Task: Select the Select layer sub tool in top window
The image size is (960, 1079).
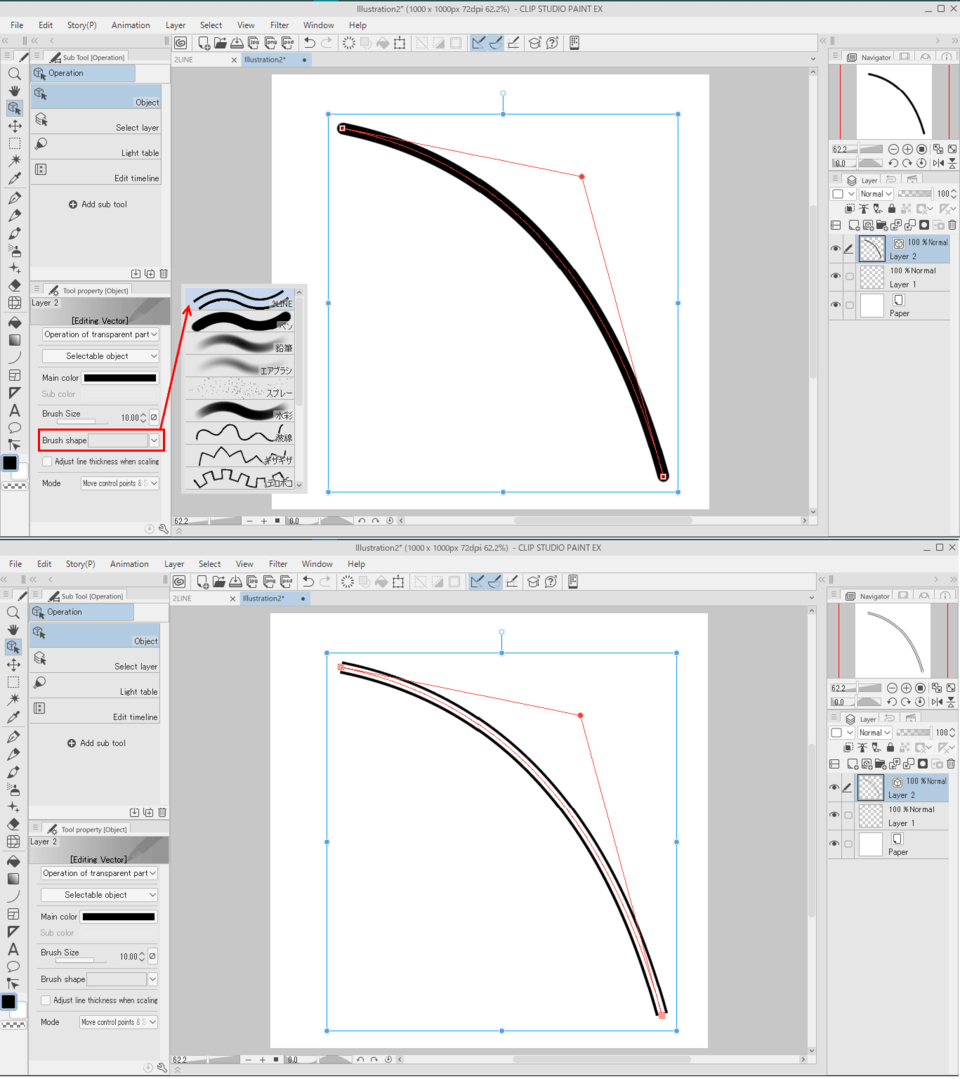Action: [96, 121]
